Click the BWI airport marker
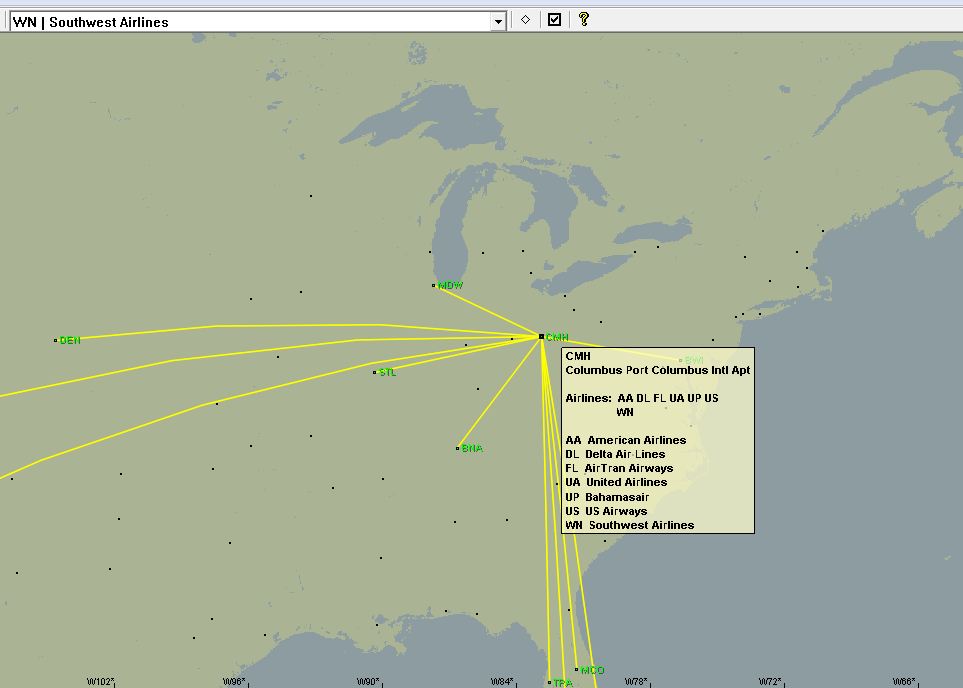 click(x=681, y=360)
